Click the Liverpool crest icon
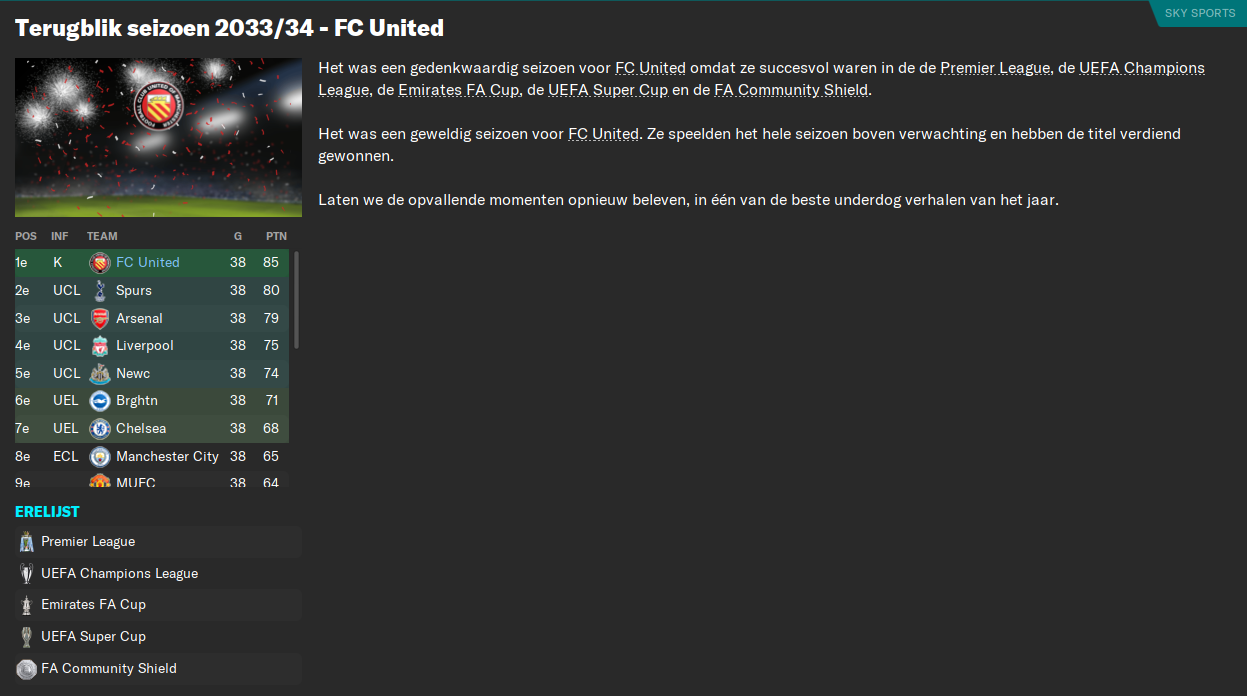The width and height of the screenshot is (1247, 696). point(99,345)
